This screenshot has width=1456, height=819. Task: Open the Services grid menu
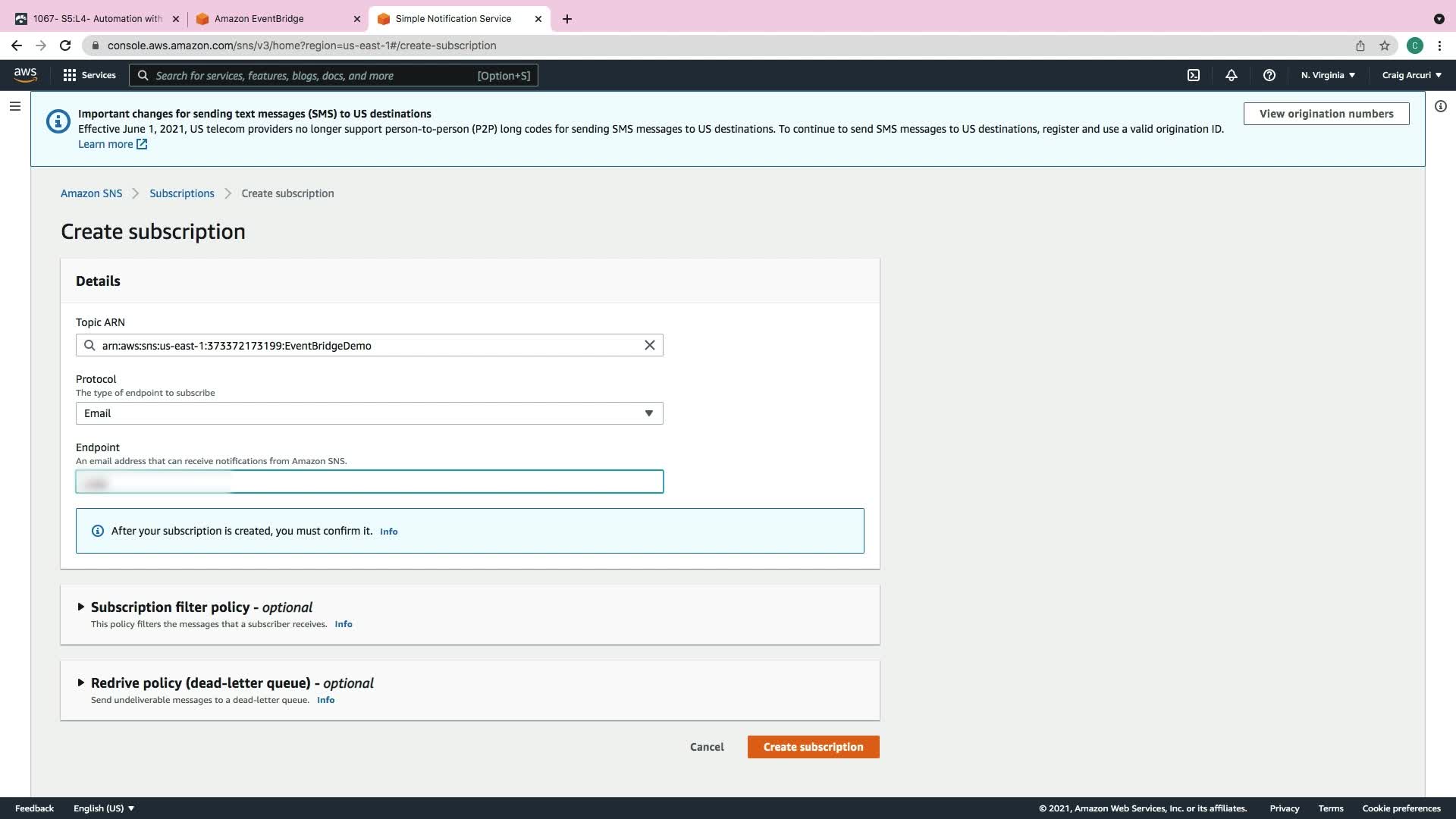89,75
